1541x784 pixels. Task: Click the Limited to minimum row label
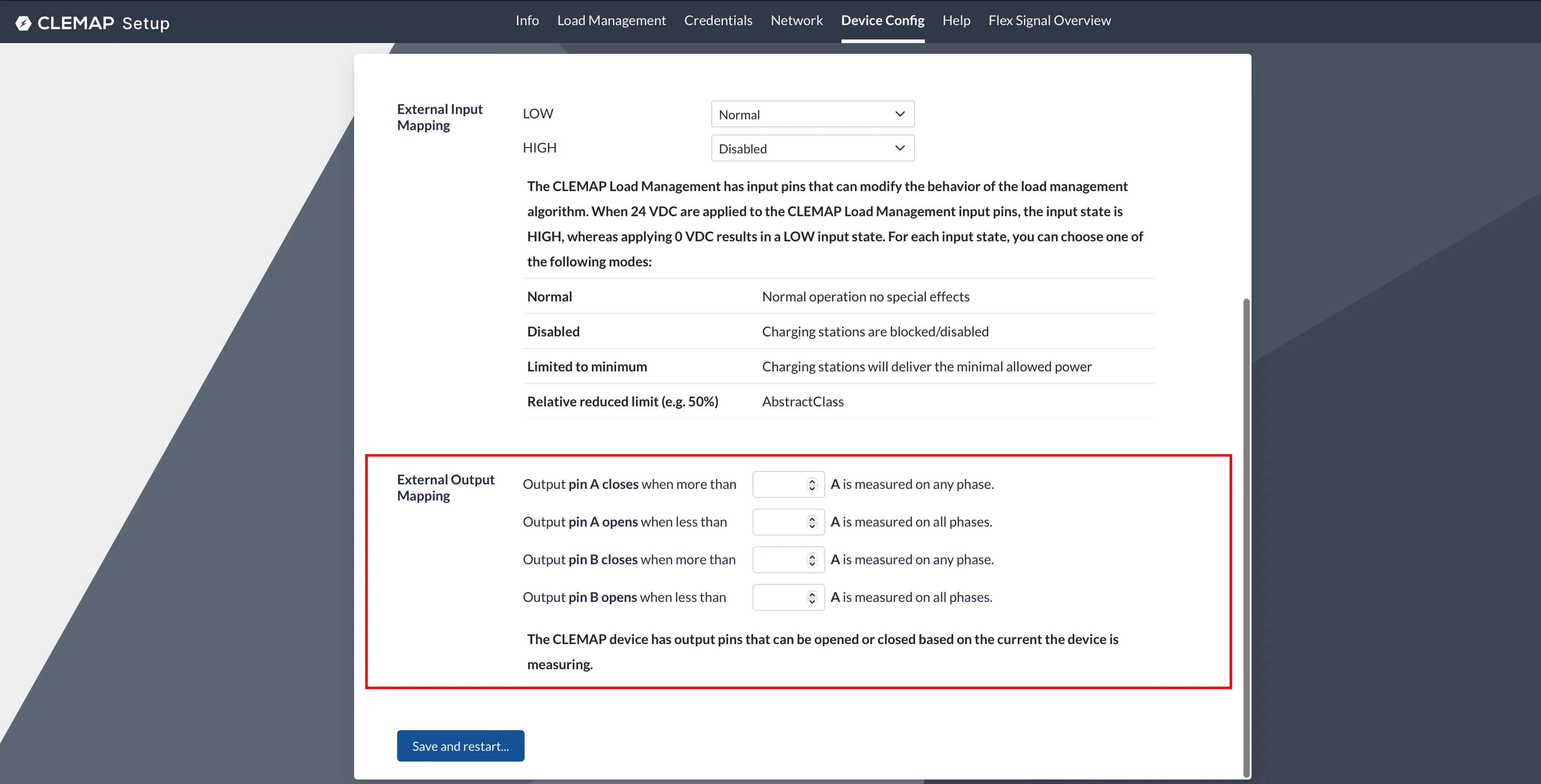tap(587, 367)
